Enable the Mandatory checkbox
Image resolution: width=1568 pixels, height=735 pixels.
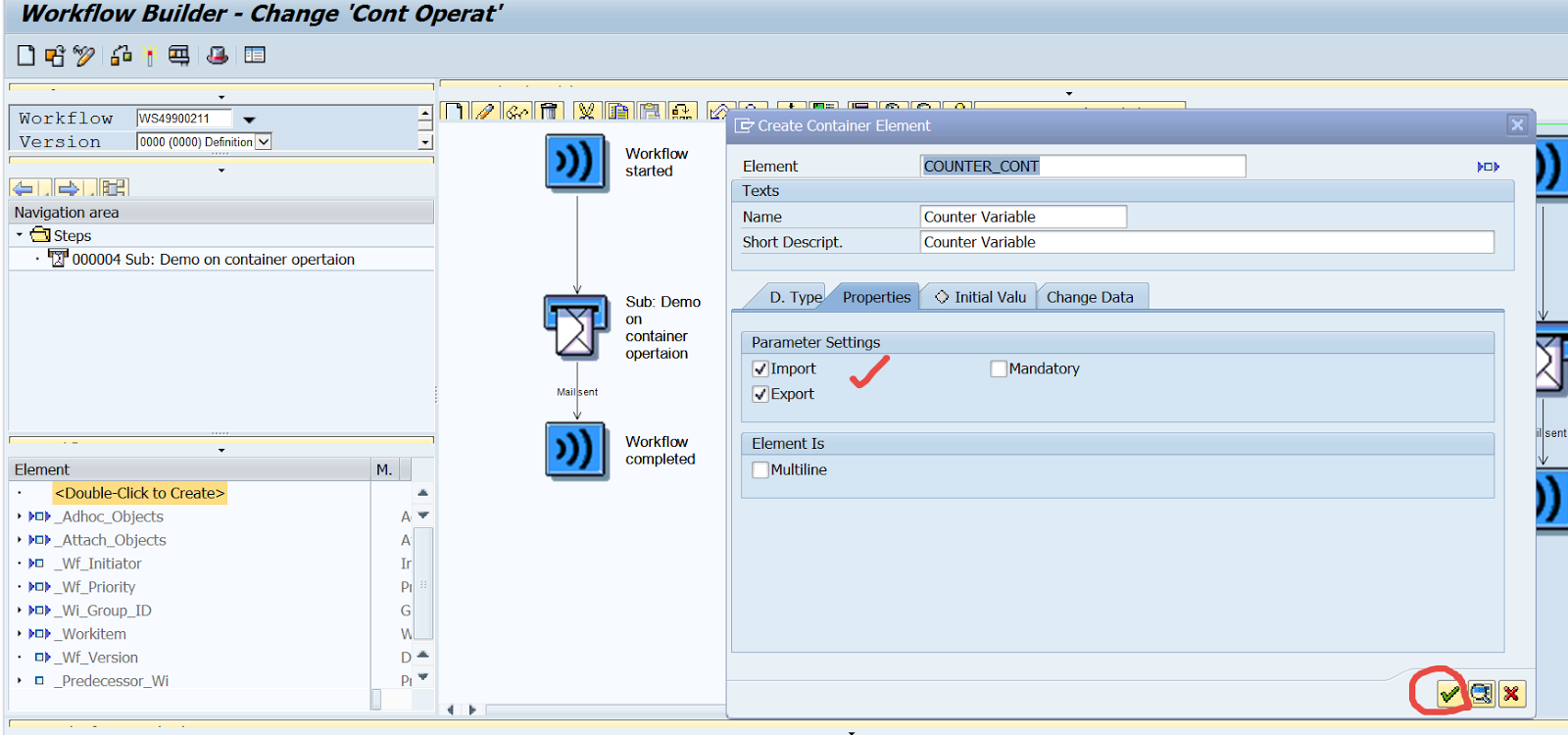(x=999, y=368)
